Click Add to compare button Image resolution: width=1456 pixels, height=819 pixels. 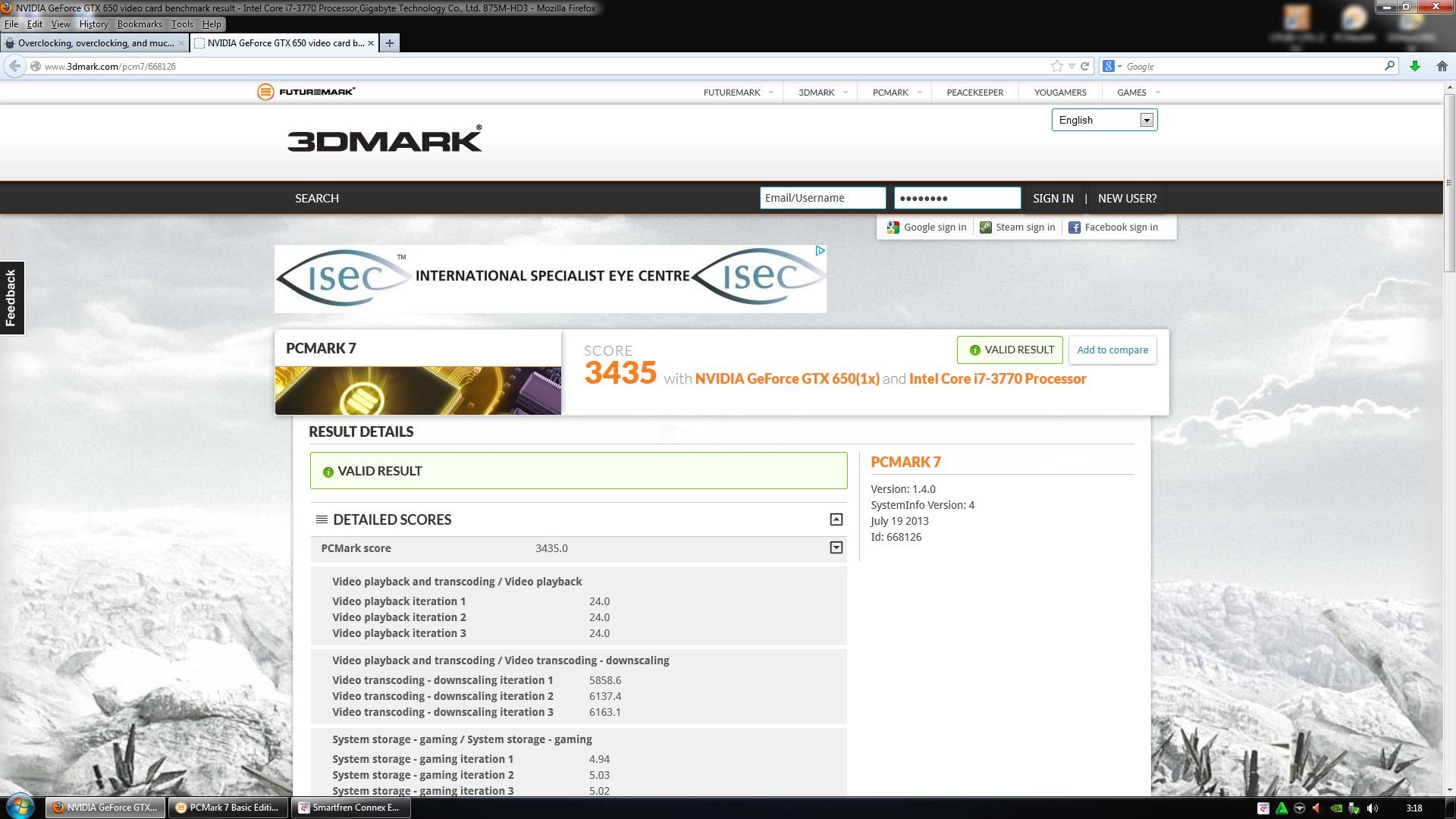click(1112, 350)
